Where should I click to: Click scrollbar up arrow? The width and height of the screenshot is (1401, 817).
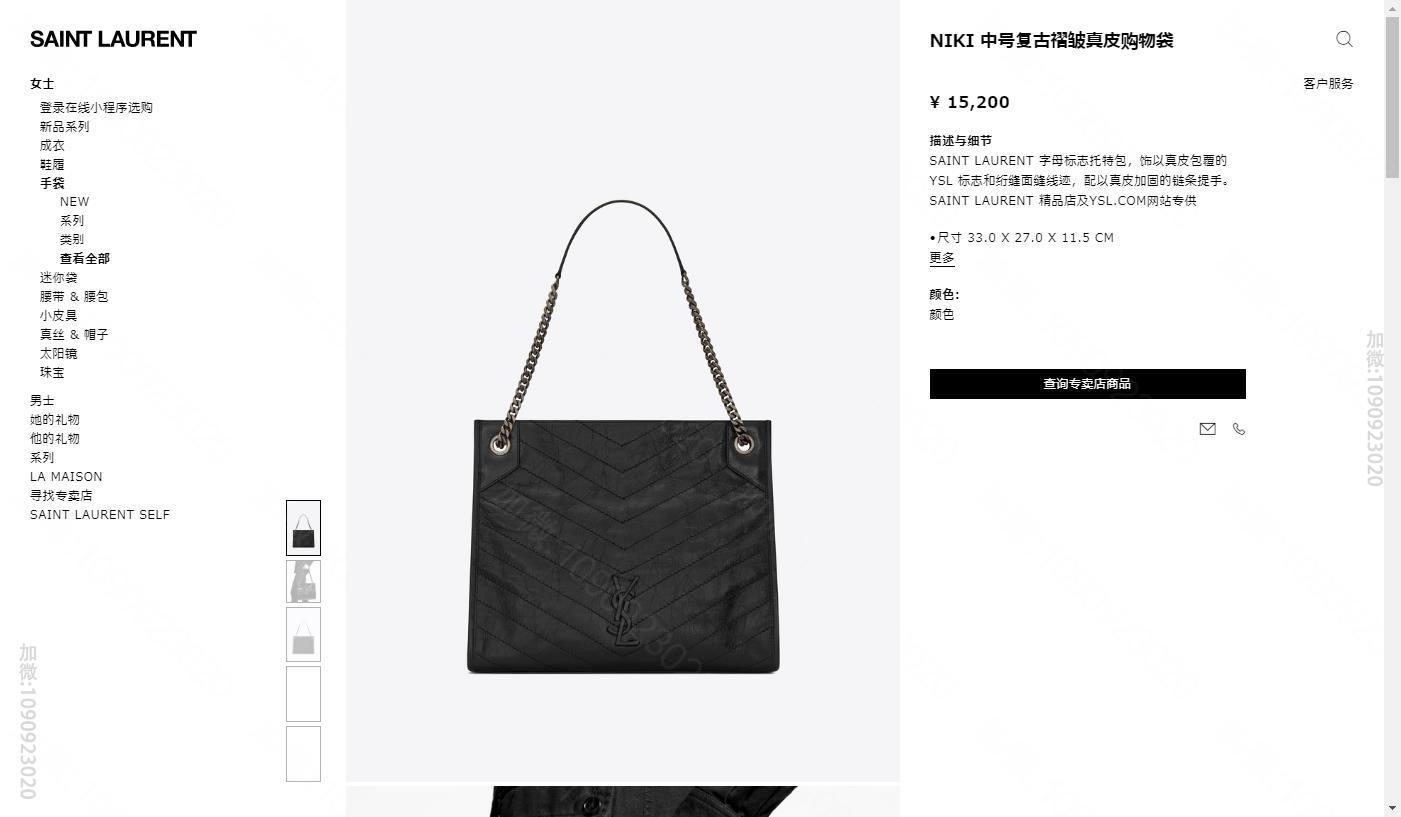tap(1392, 8)
